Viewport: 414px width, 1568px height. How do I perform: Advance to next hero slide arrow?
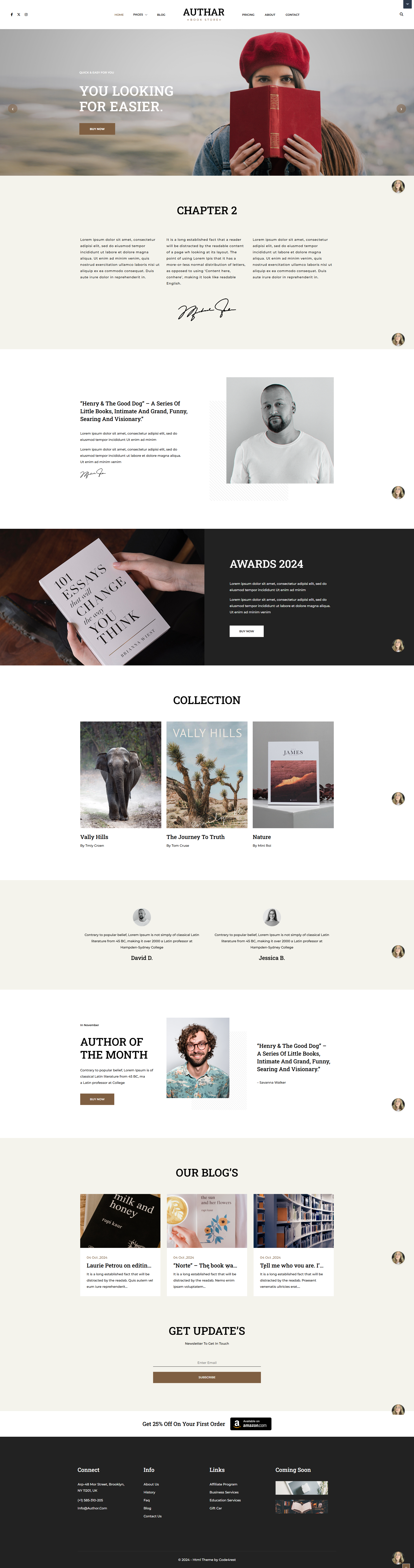(401, 109)
